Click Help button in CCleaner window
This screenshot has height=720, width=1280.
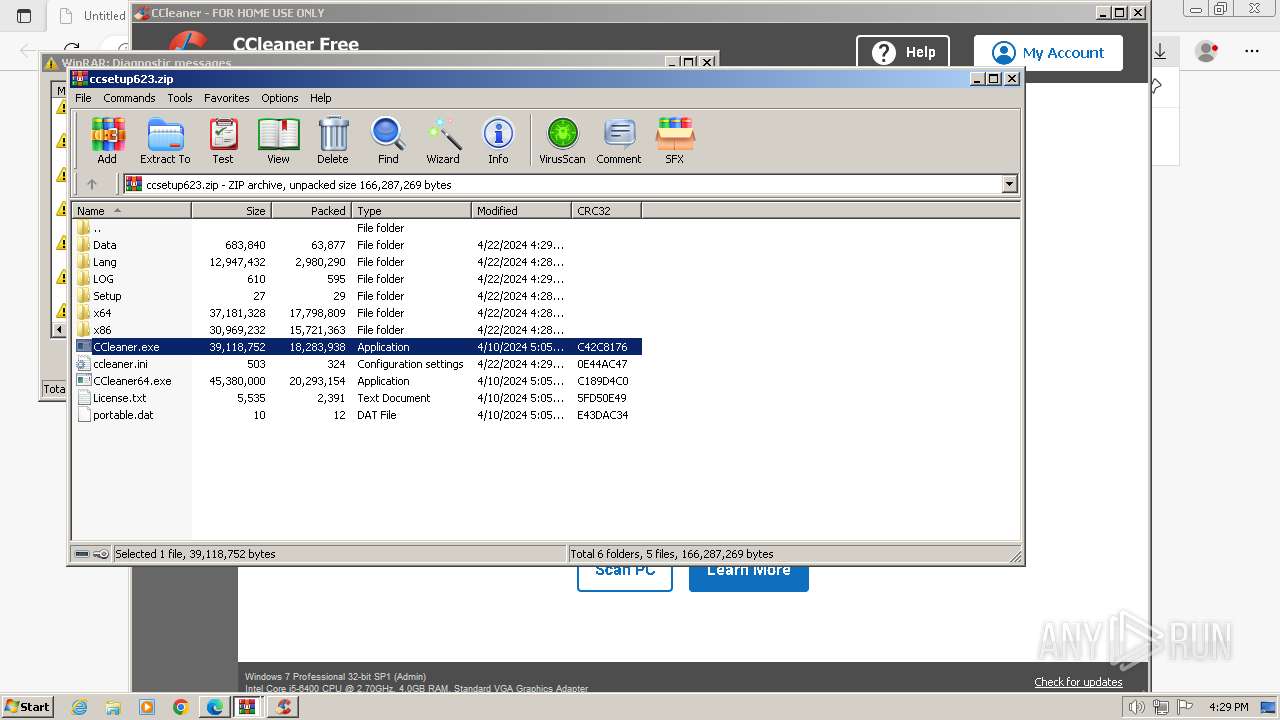tap(903, 52)
